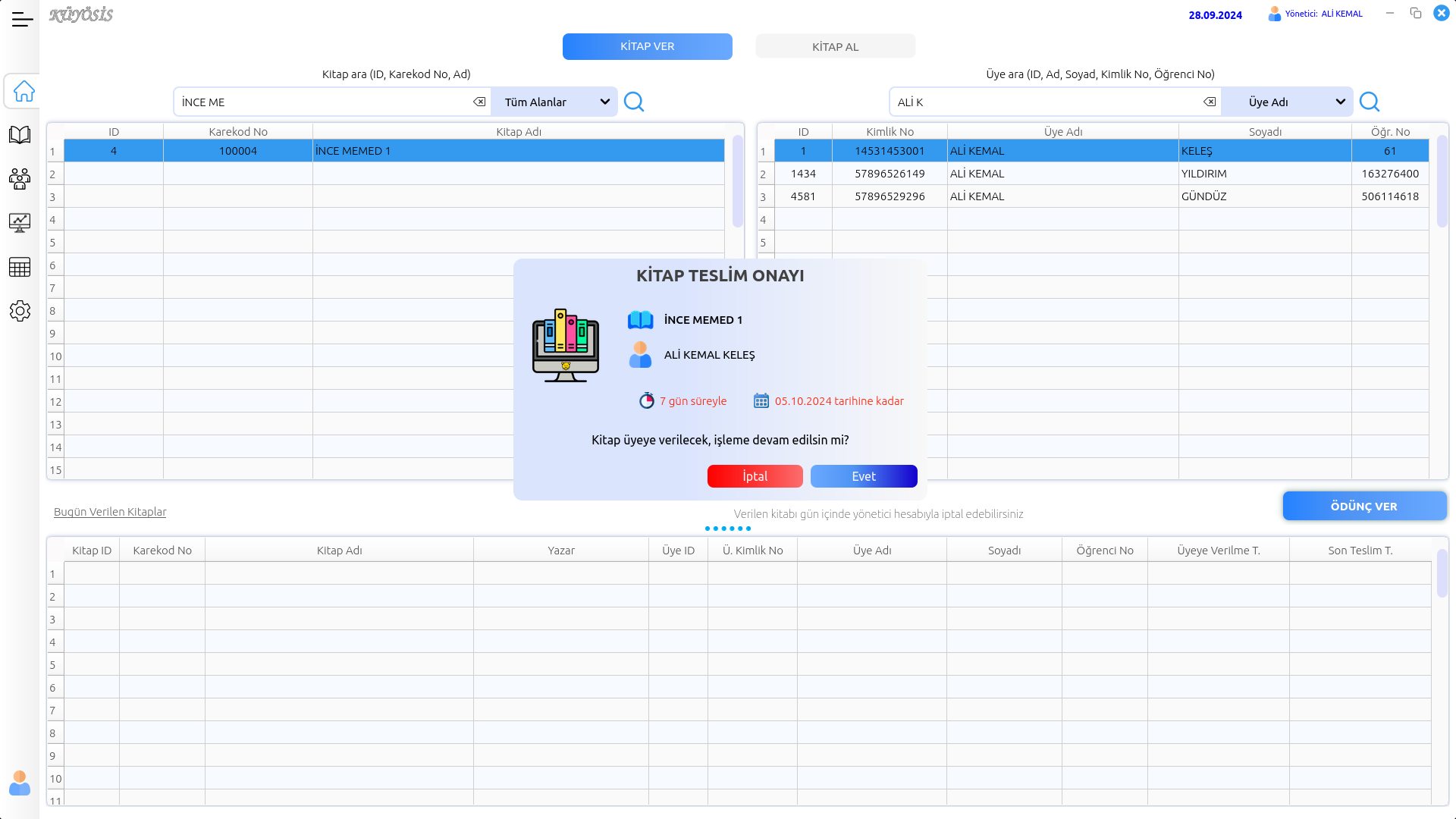Clear the book search field text
This screenshot has height=819, width=1456.
(x=479, y=102)
